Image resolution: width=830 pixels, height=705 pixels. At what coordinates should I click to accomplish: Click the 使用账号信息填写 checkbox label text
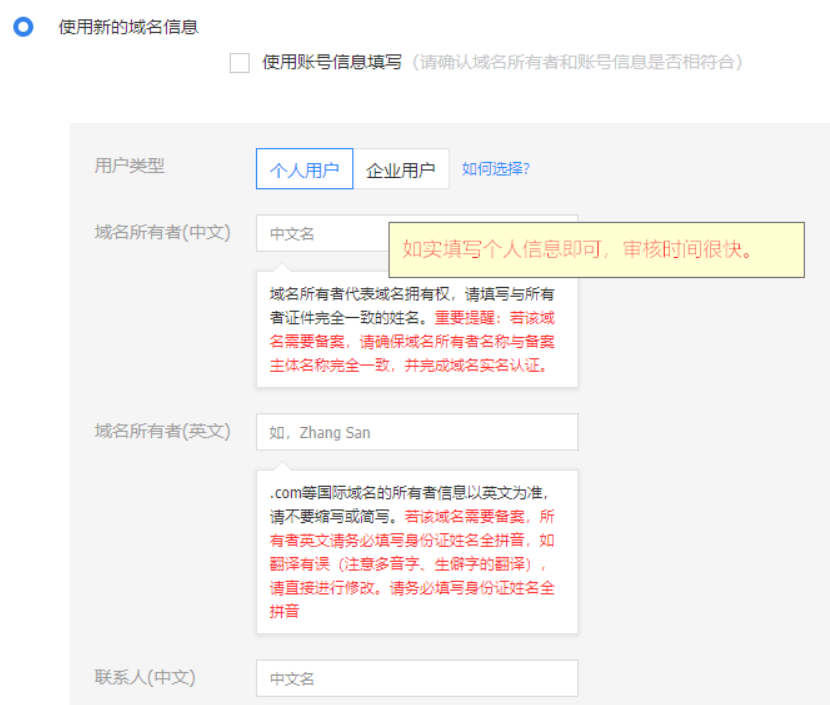point(332,62)
